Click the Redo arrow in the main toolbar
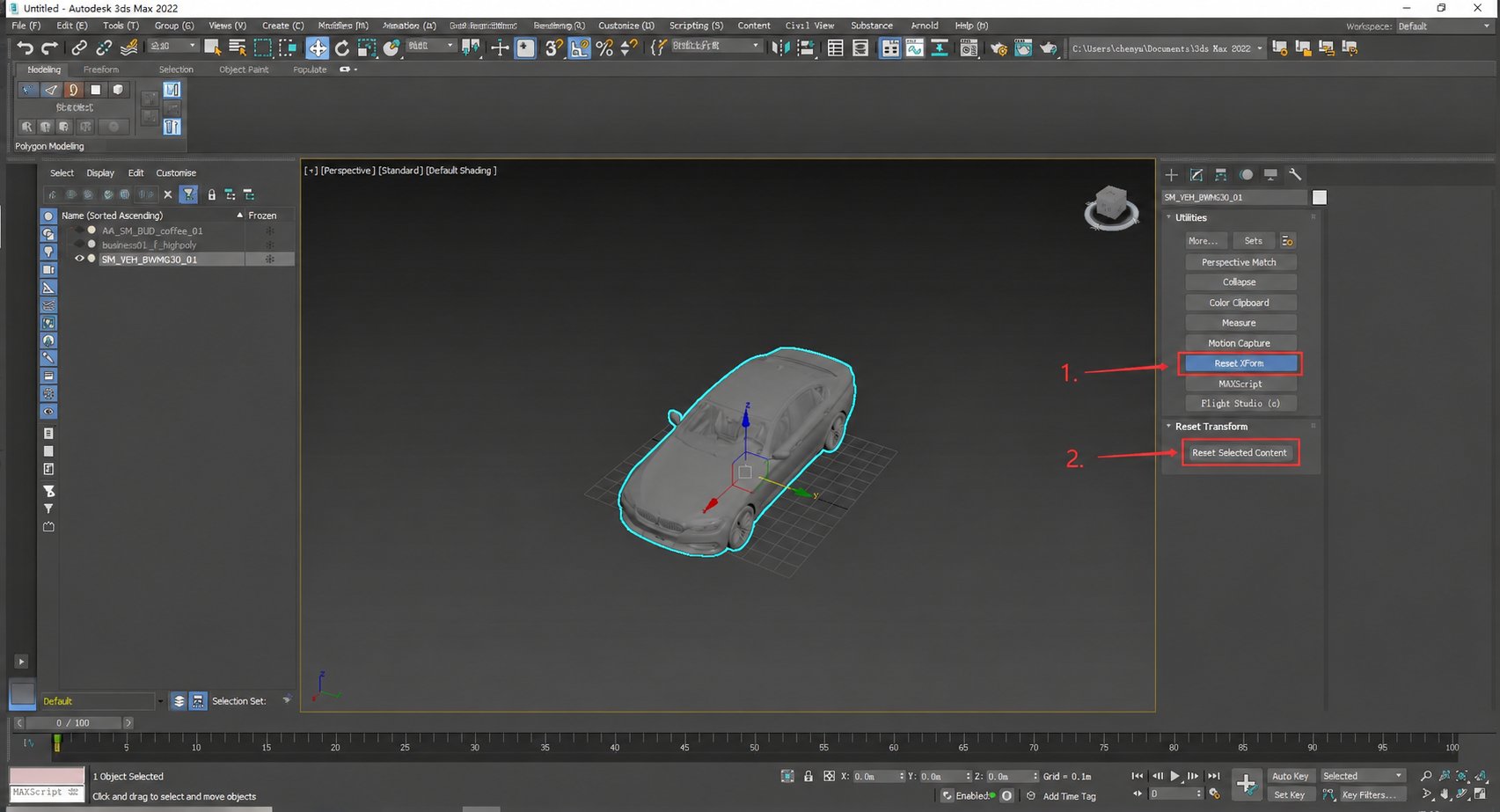This screenshot has width=1500, height=812. point(49,48)
